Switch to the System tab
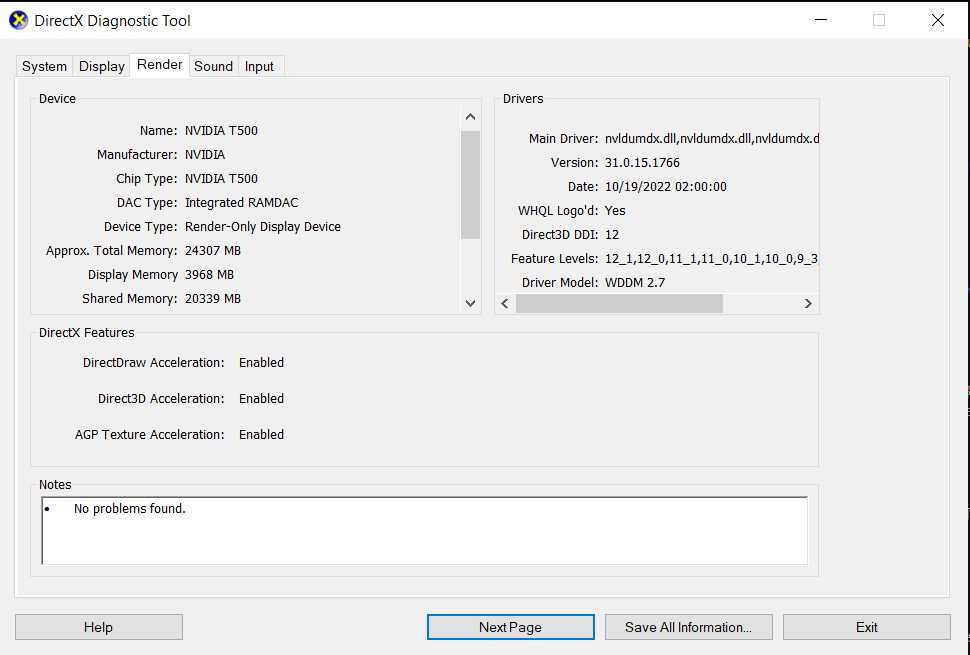The width and height of the screenshot is (970, 655). [45, 66]
